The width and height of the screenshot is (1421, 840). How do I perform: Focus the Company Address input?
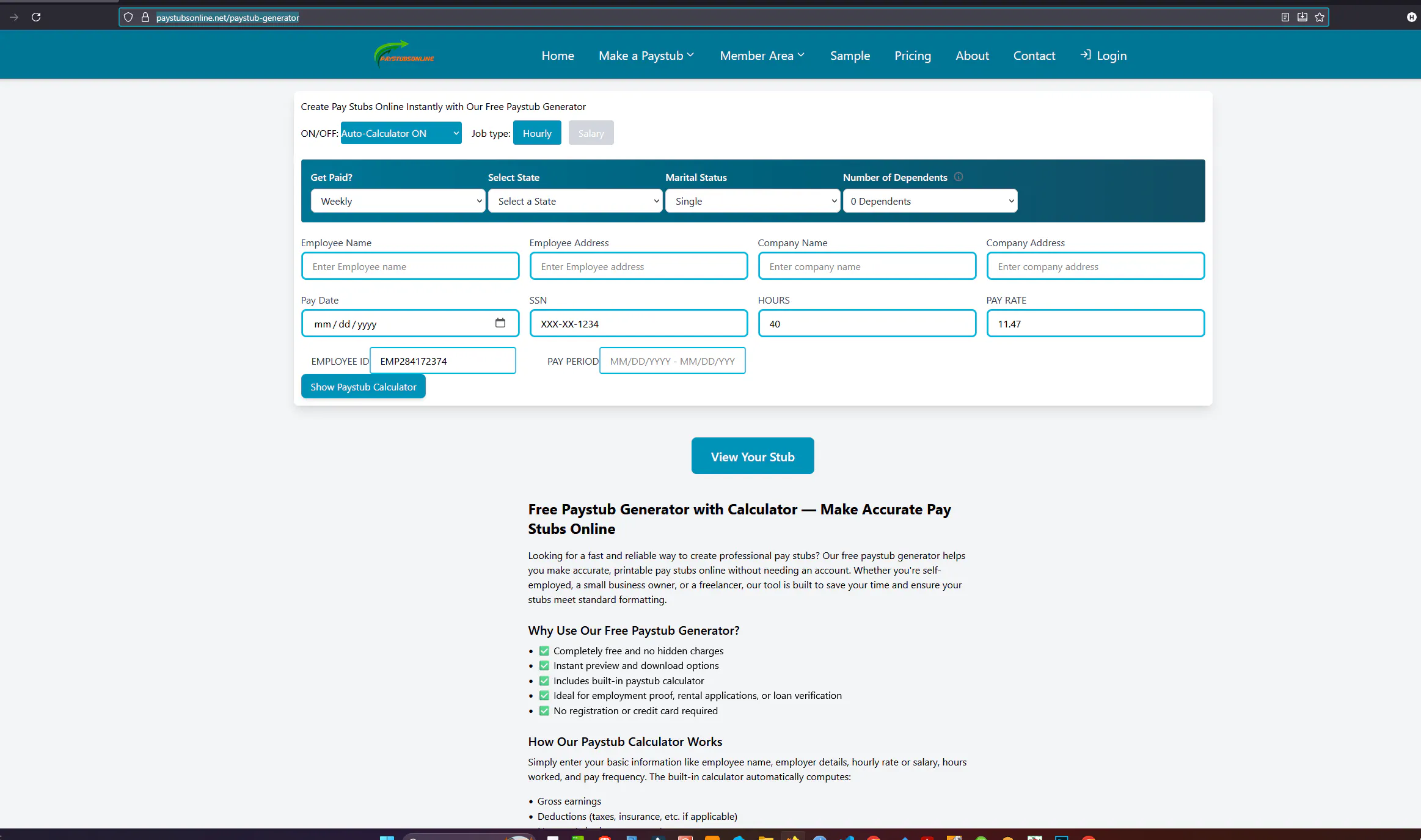(1095, 266)
